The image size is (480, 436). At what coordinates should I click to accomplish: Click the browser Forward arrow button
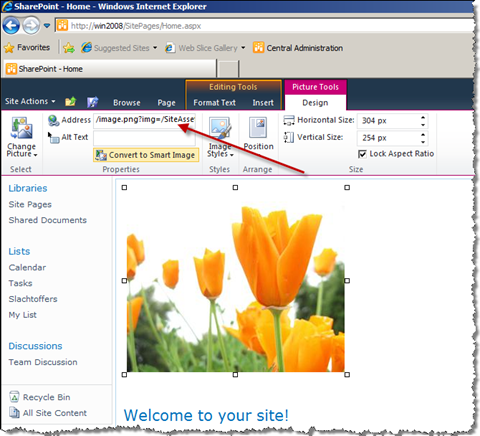pos(31,26)
